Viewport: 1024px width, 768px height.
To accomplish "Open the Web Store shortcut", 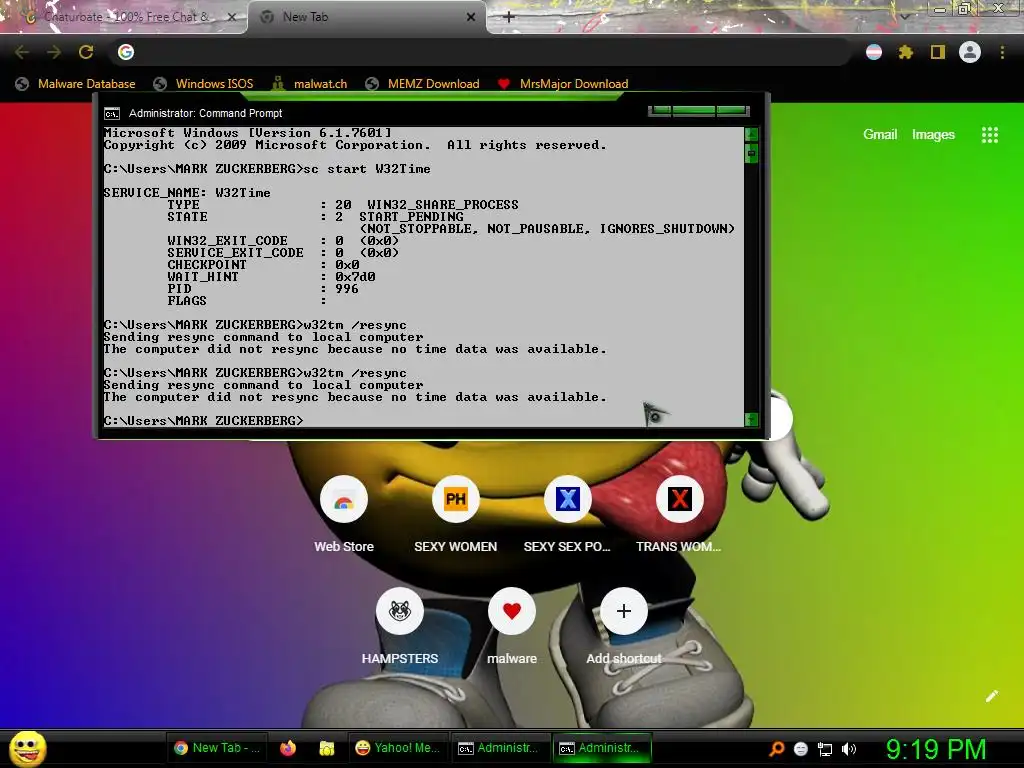I will 344,500.
